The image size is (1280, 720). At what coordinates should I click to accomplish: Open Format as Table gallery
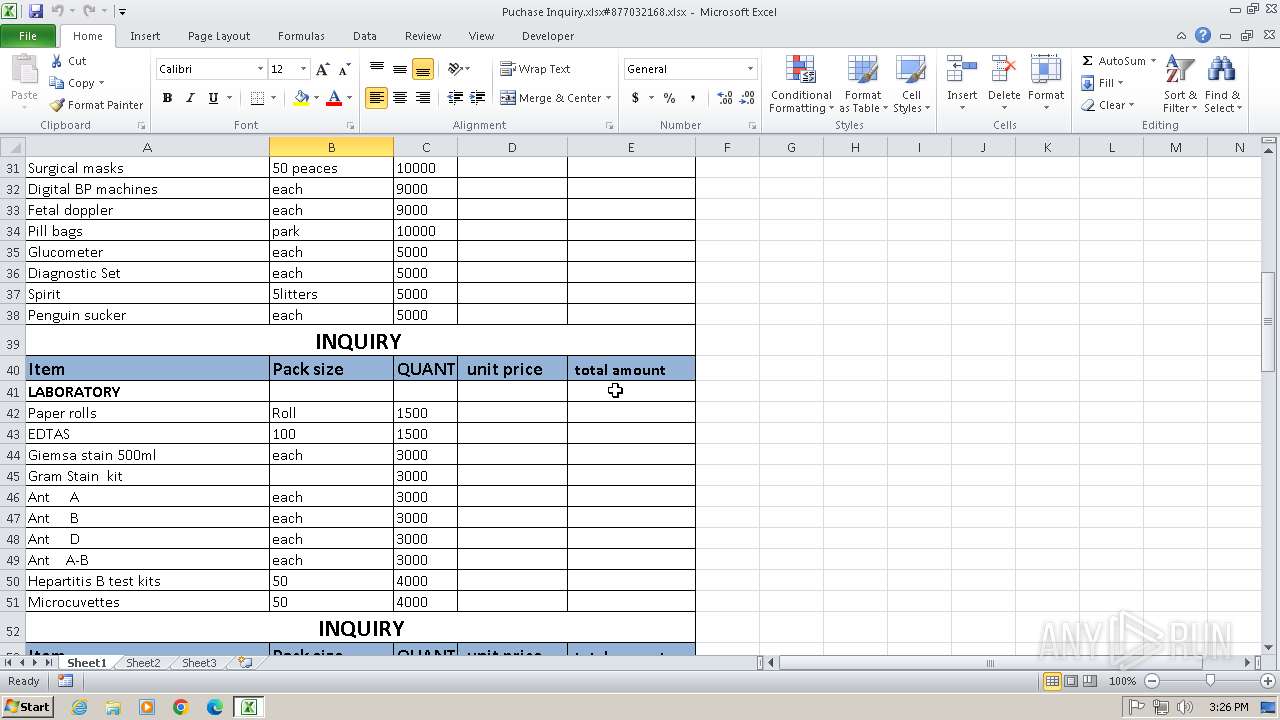[863, 85]
